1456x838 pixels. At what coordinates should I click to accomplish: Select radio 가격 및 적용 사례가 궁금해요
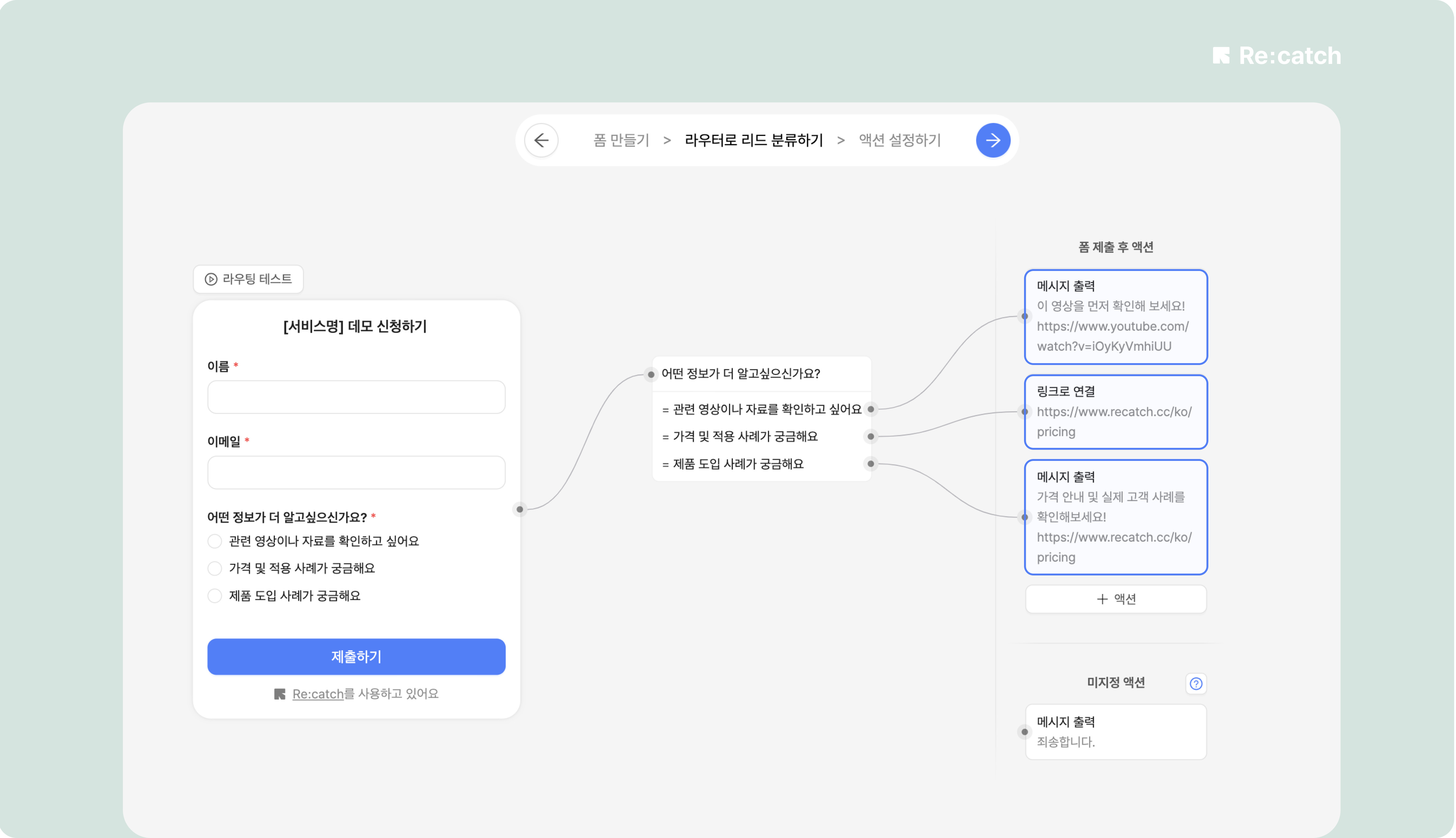point(214,569)
